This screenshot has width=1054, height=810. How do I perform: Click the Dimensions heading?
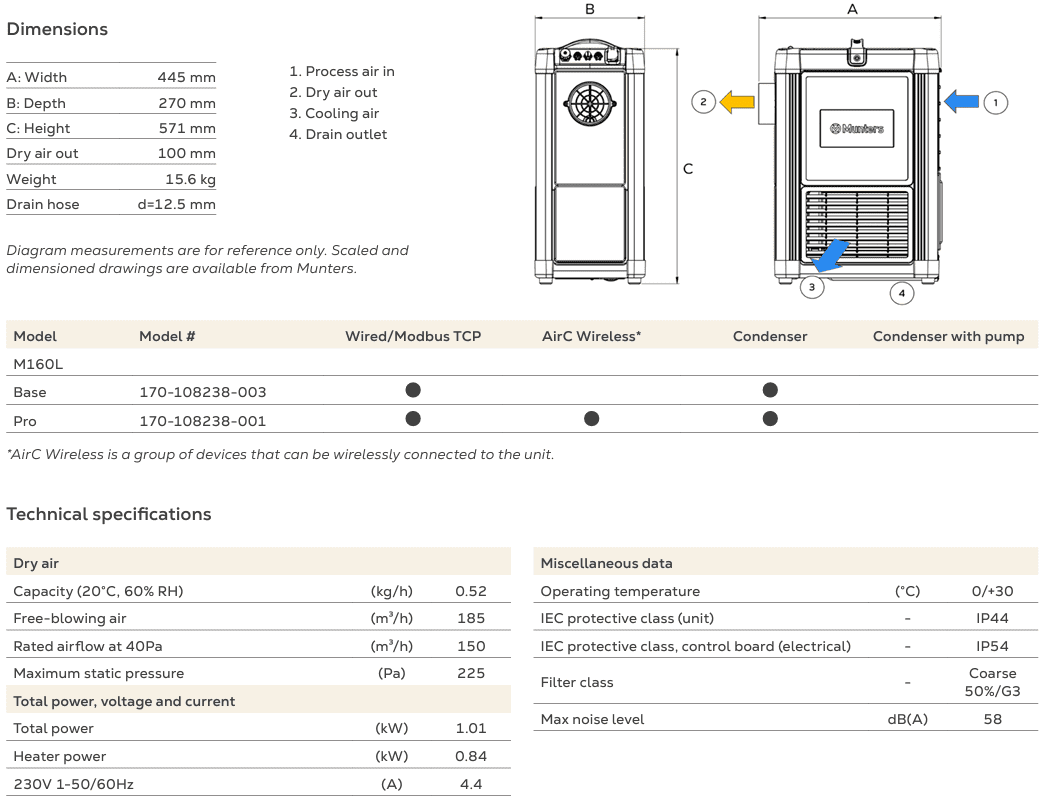57,29
